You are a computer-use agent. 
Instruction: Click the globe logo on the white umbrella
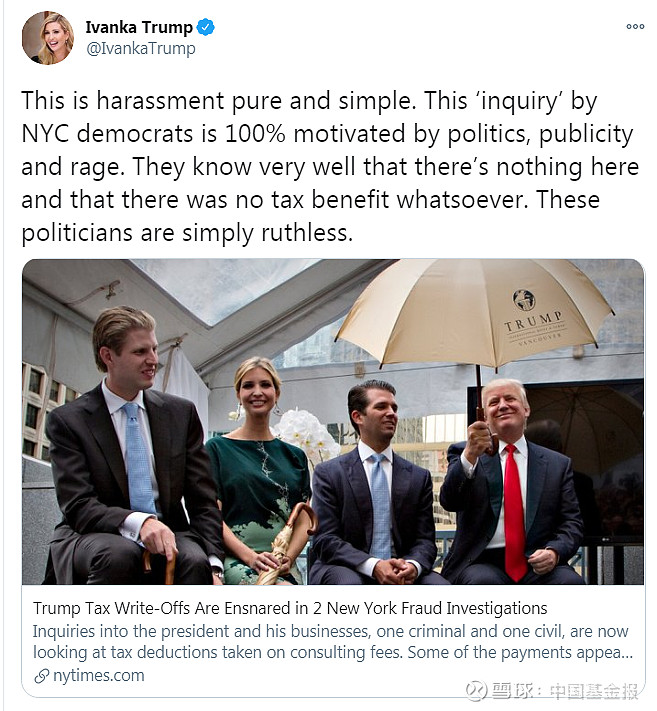tap(524, 299)
